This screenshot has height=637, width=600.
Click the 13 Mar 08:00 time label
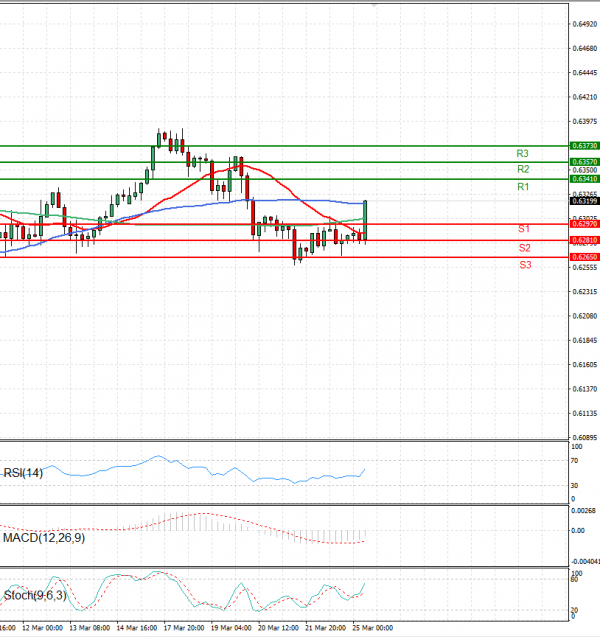89,628
